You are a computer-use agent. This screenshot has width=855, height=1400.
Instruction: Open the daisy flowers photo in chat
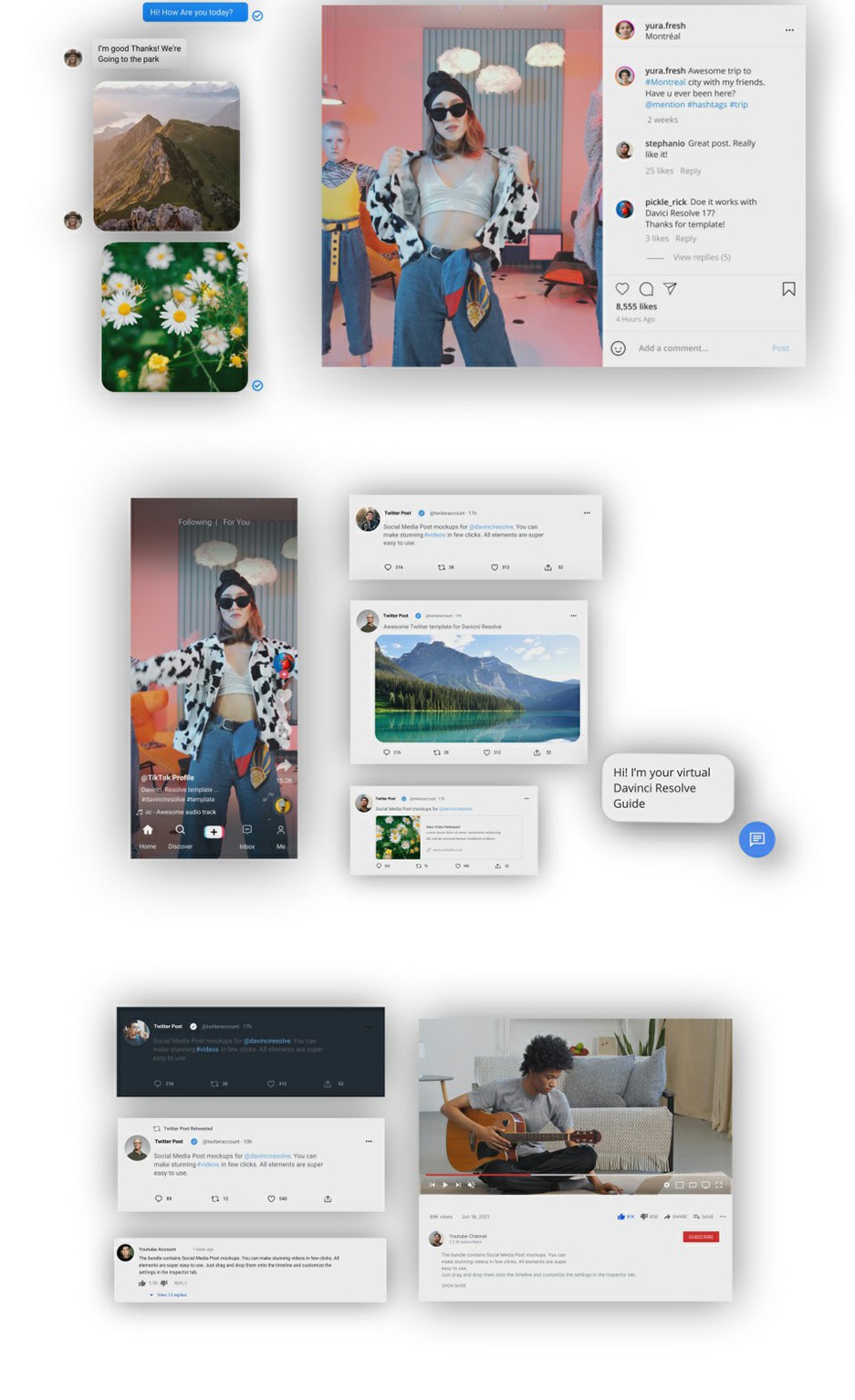click(x=174, y=317)
